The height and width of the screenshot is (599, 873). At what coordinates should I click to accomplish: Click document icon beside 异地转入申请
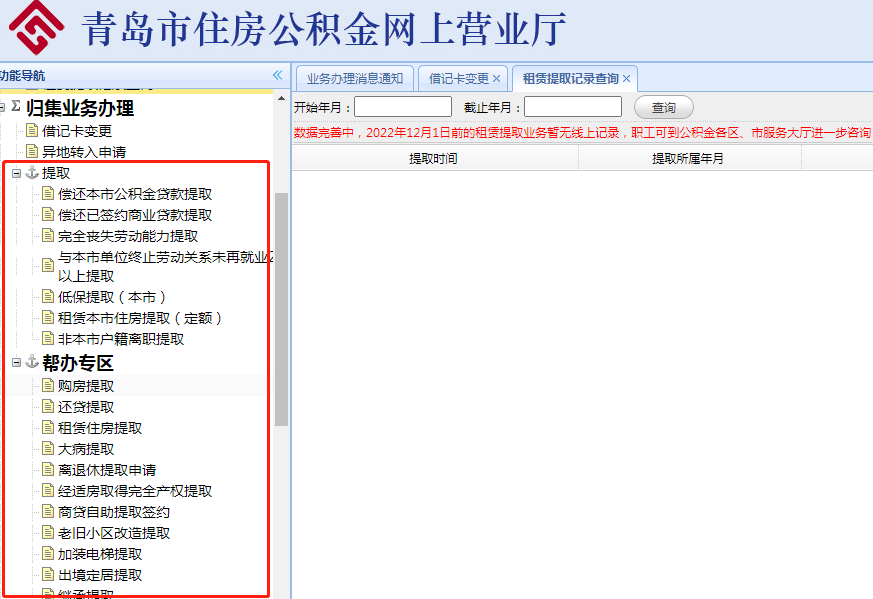coord(32,152)
